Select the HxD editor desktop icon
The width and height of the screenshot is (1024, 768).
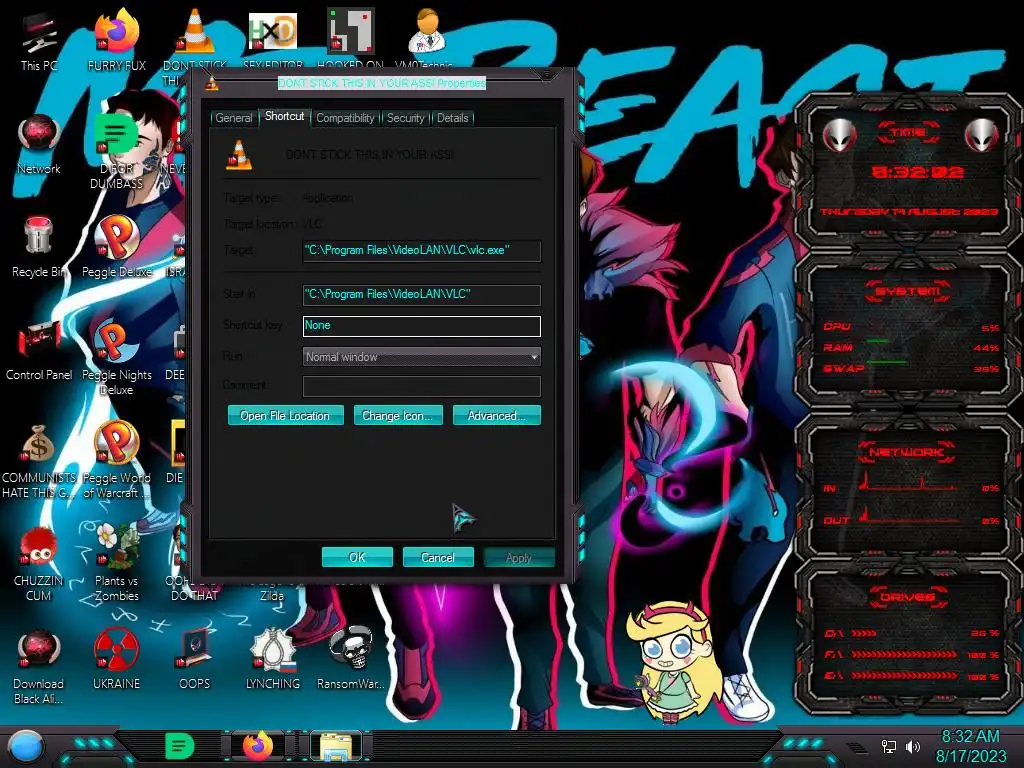(x=273, y=38)
